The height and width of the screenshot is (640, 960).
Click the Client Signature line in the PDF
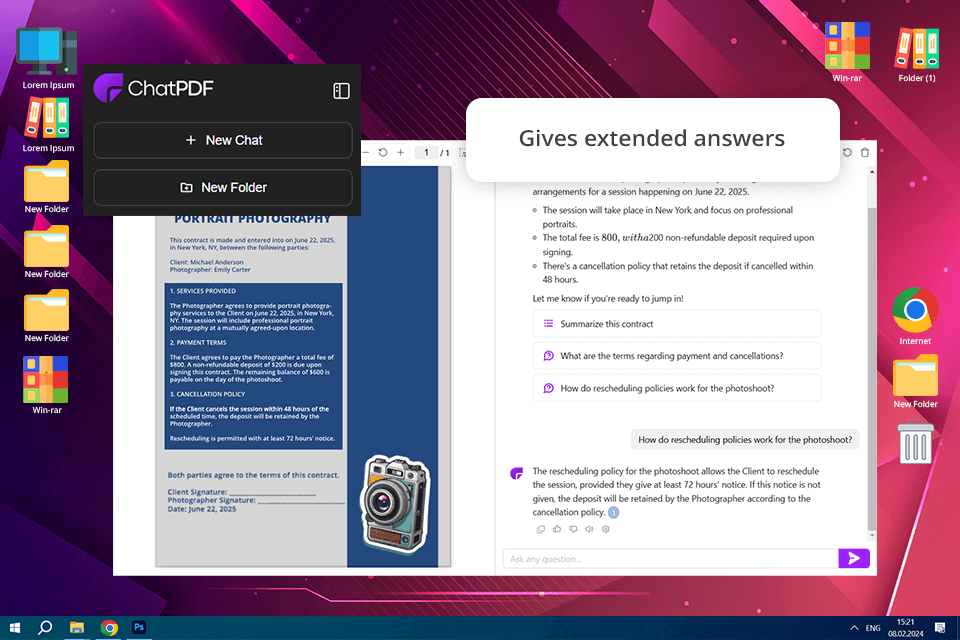pyautogui.click(x=242, y=492)
